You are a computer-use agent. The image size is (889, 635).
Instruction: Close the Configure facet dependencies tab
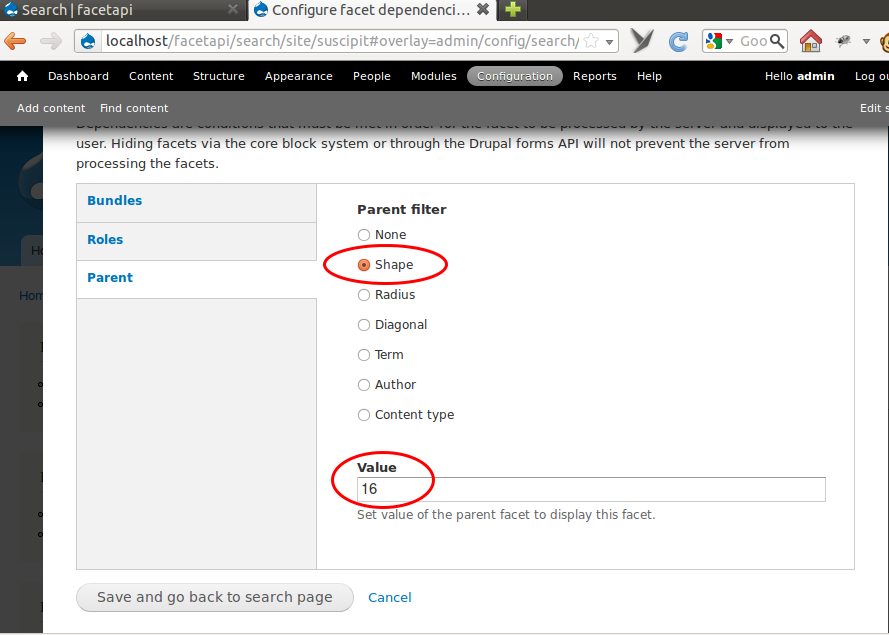coord(482,10)
